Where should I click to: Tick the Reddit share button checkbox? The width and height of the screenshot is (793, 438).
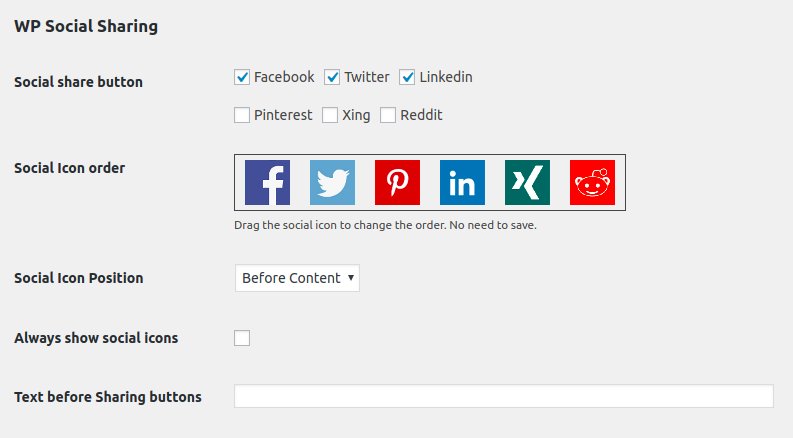389,115
